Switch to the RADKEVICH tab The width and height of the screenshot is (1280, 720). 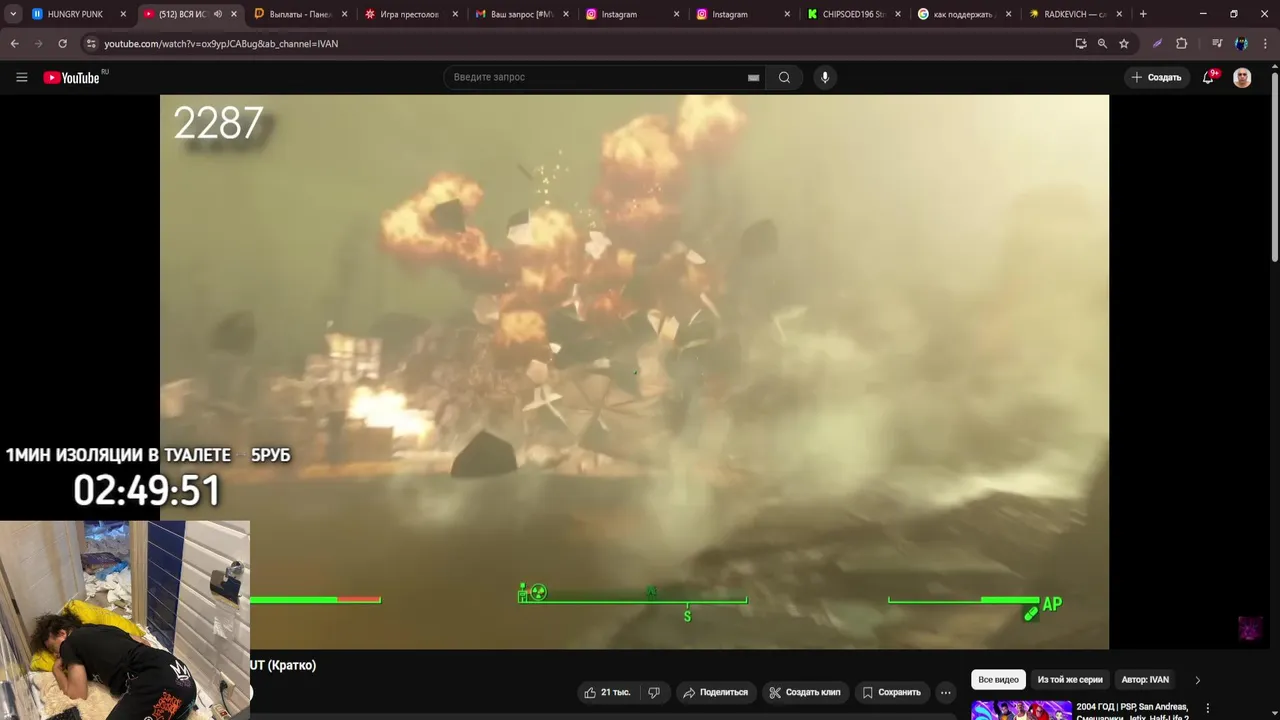pyautogui.click(x=1076, y=14)
